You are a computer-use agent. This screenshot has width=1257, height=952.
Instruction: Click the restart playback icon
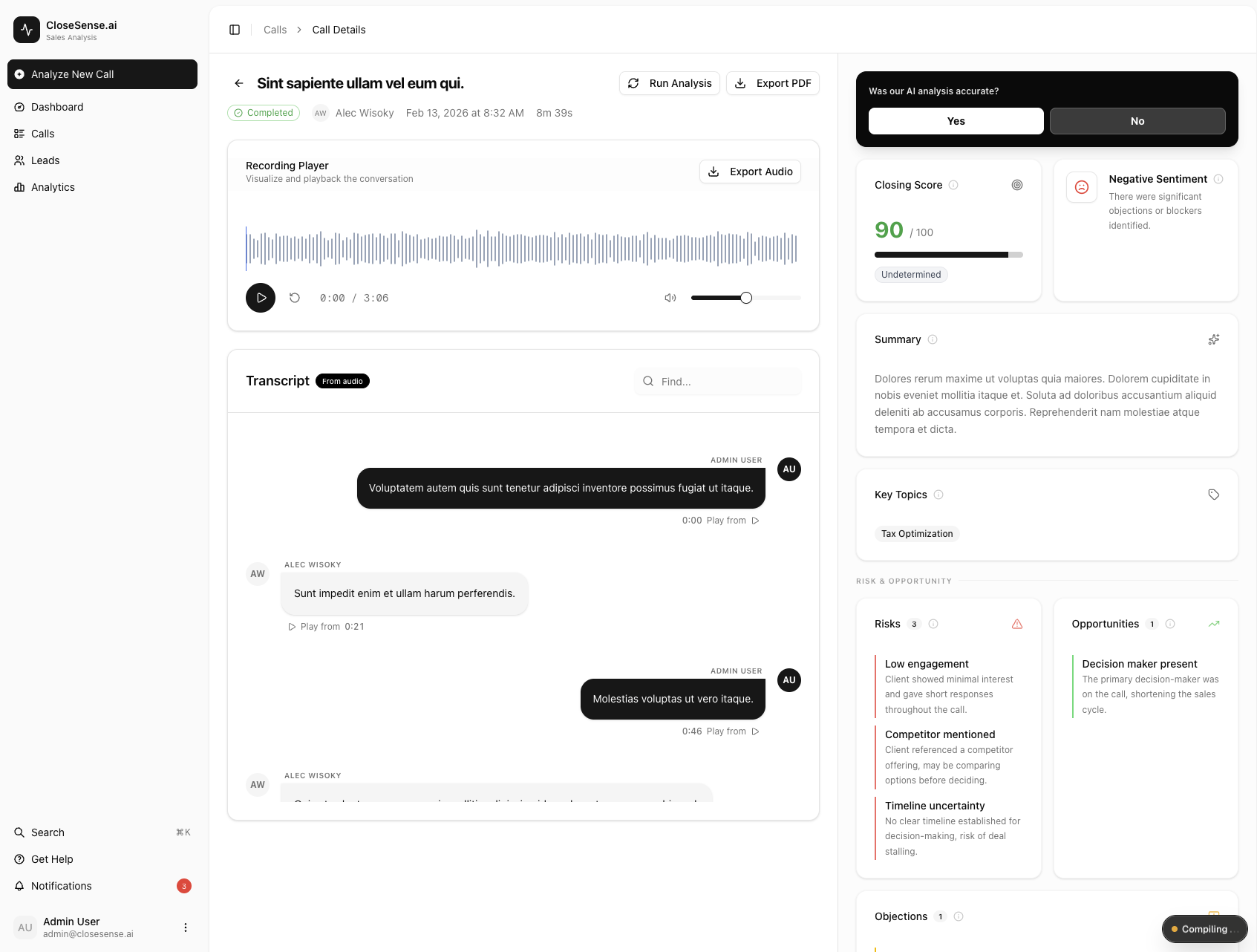pos(295,298)
